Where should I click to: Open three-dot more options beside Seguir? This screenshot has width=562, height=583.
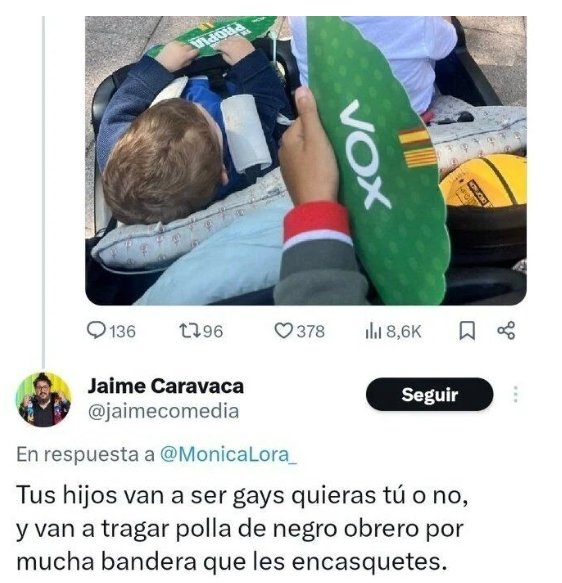point(516,394)
